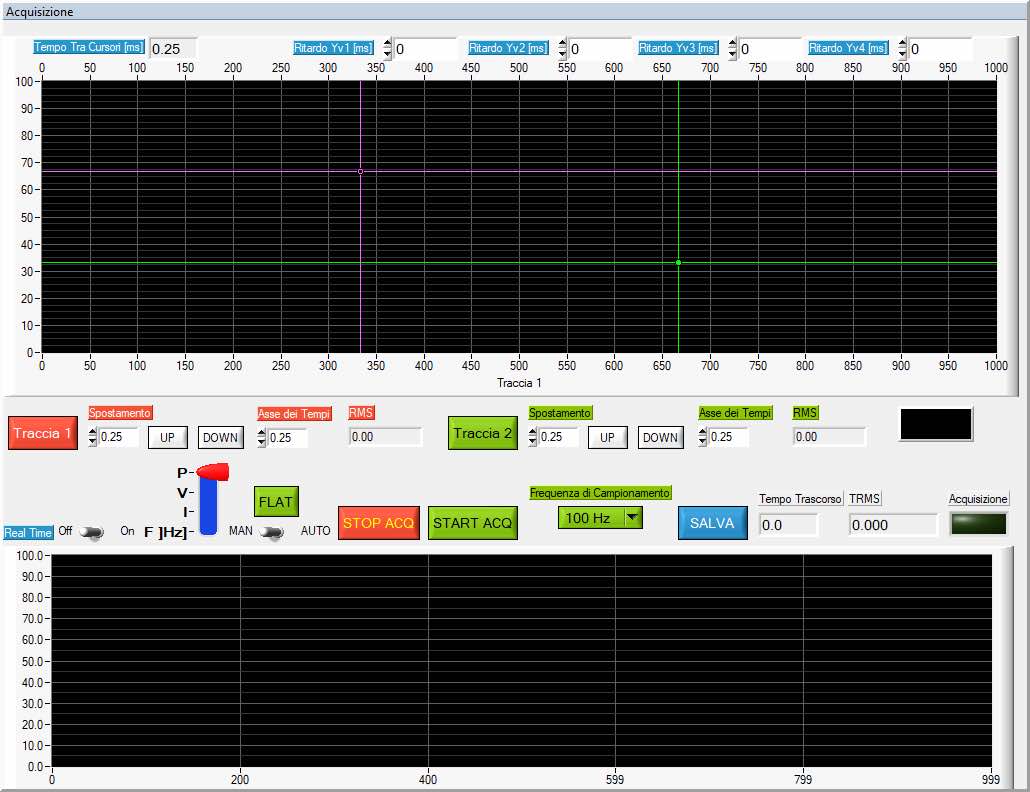Click Traccia 1 Spostamento stepper arrows
The height and width of the screenshot is (792, 1030).
pyautogui.click(x=94, y=438)
